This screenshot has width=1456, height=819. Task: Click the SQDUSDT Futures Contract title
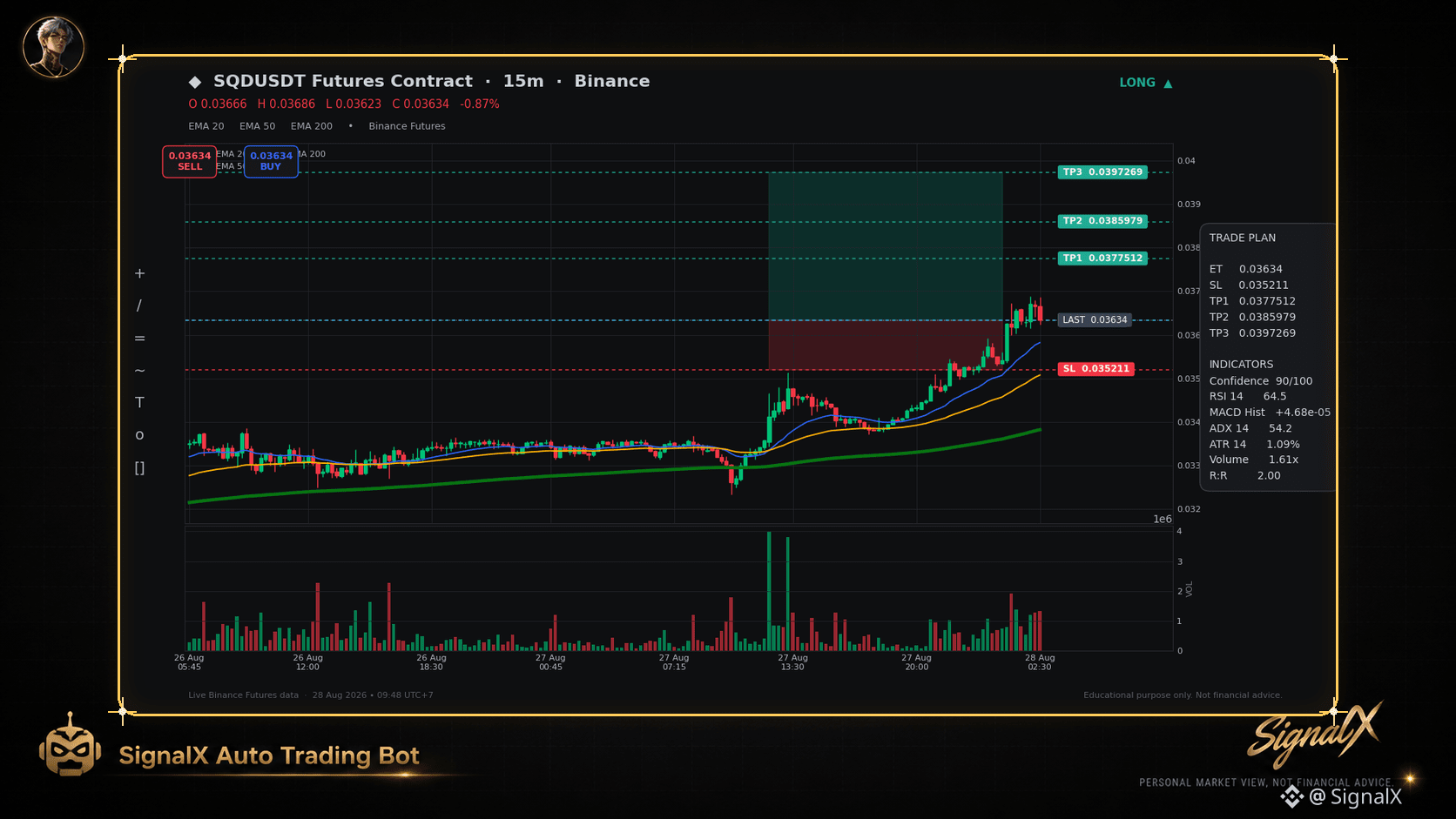tap(343, 81)
